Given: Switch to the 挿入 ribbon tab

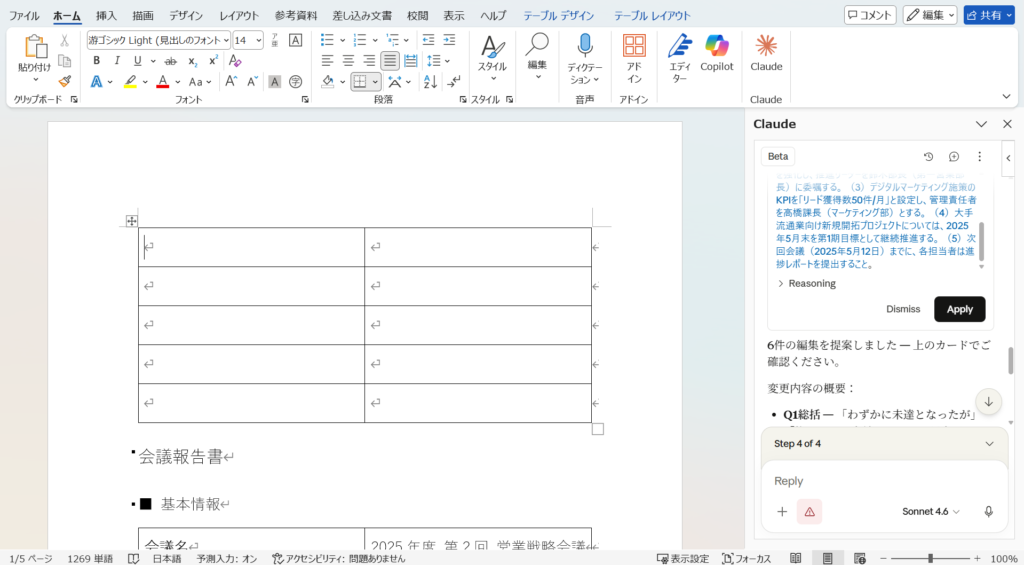Looking at the screenshot, I should [106, 16].
